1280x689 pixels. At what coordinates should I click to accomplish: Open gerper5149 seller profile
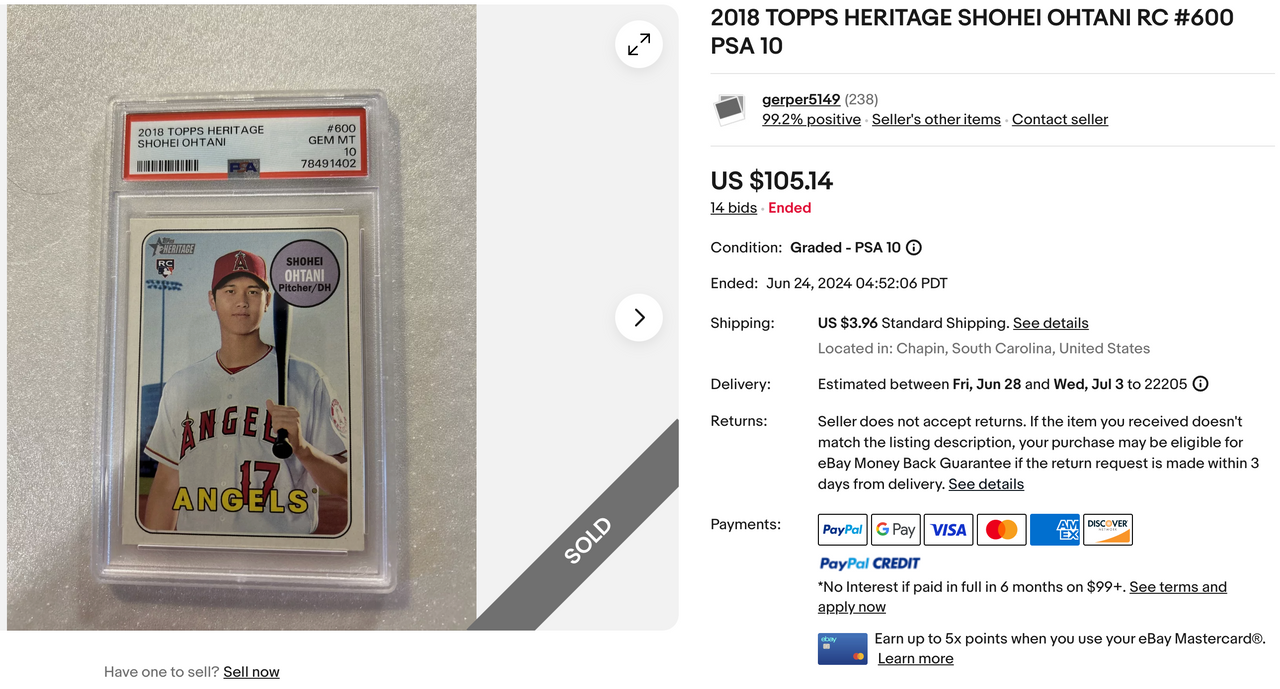[x=801, y=99]
